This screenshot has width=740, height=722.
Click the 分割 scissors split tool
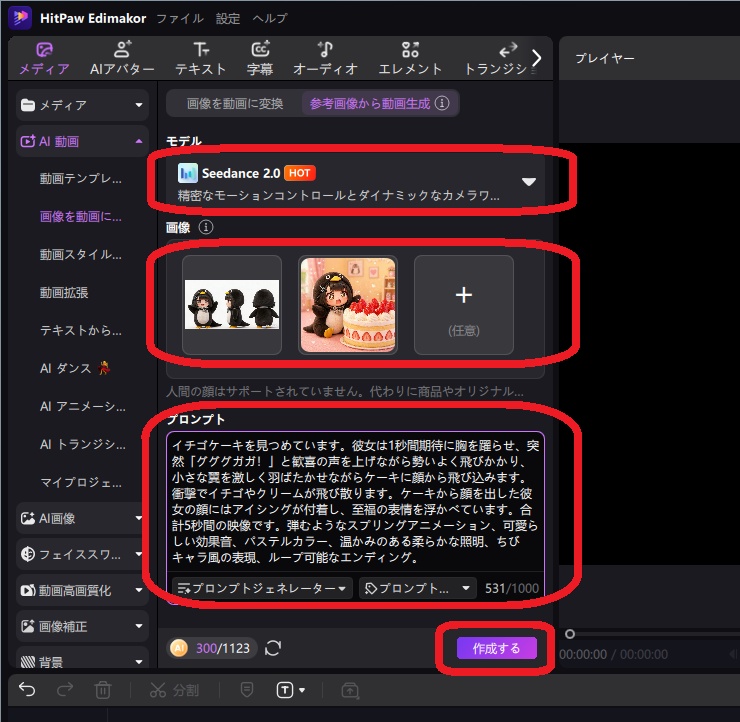174,690
